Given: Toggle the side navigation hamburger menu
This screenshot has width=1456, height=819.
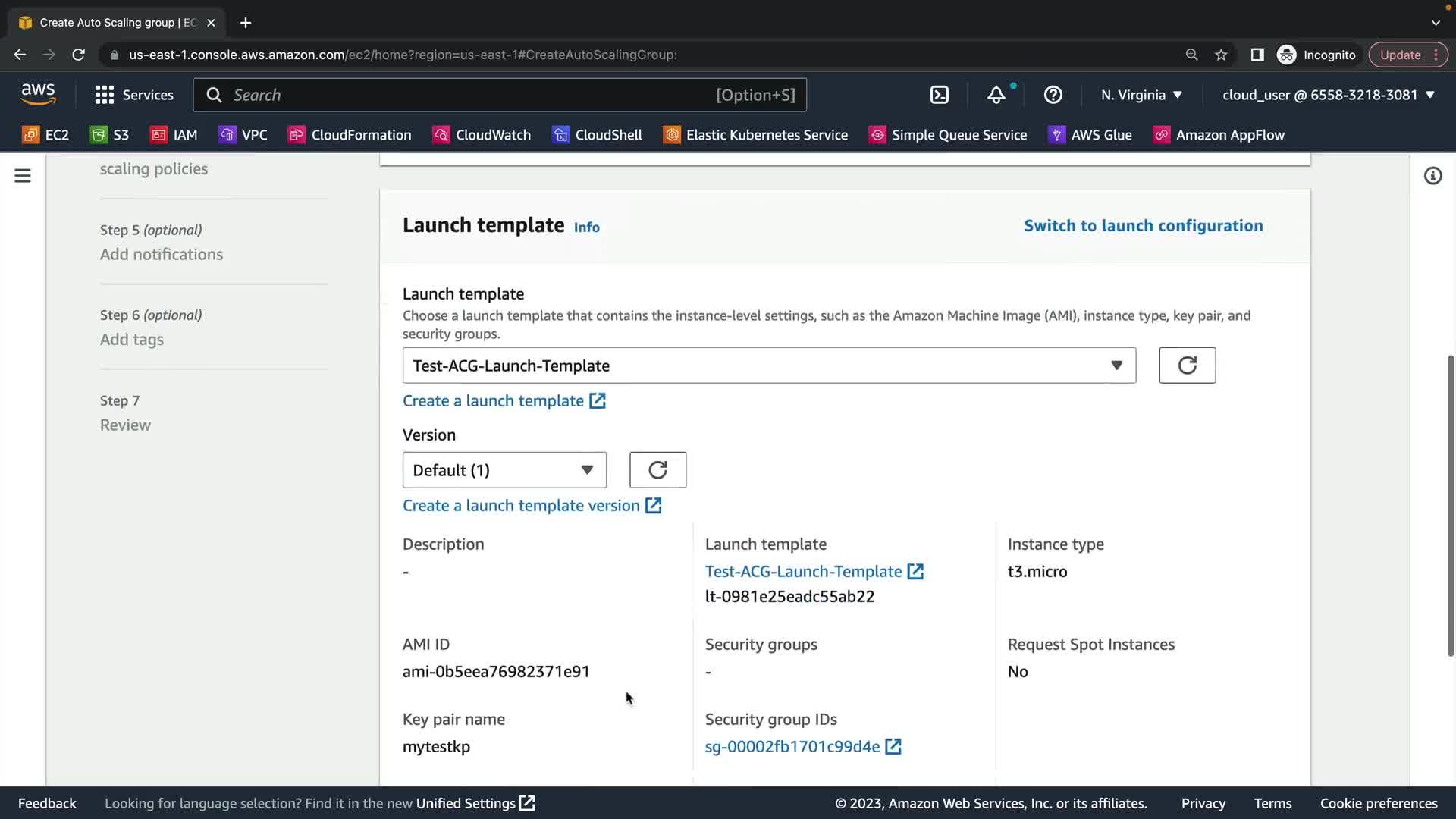Looking at the screenshot, I should click(x=23, y=176).
